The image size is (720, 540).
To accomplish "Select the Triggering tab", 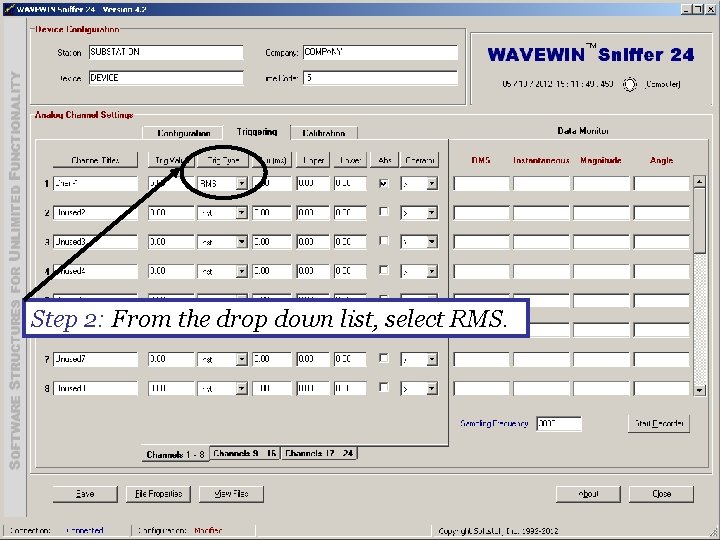I will [x=257, y=132].
